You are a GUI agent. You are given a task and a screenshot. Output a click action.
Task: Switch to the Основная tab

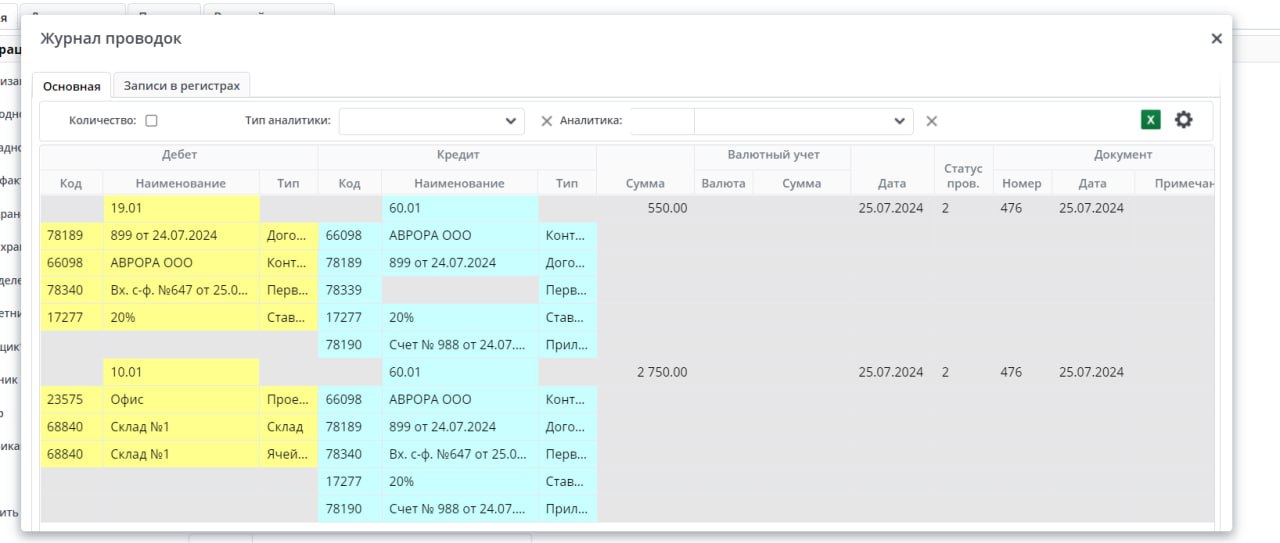[71, 86]
